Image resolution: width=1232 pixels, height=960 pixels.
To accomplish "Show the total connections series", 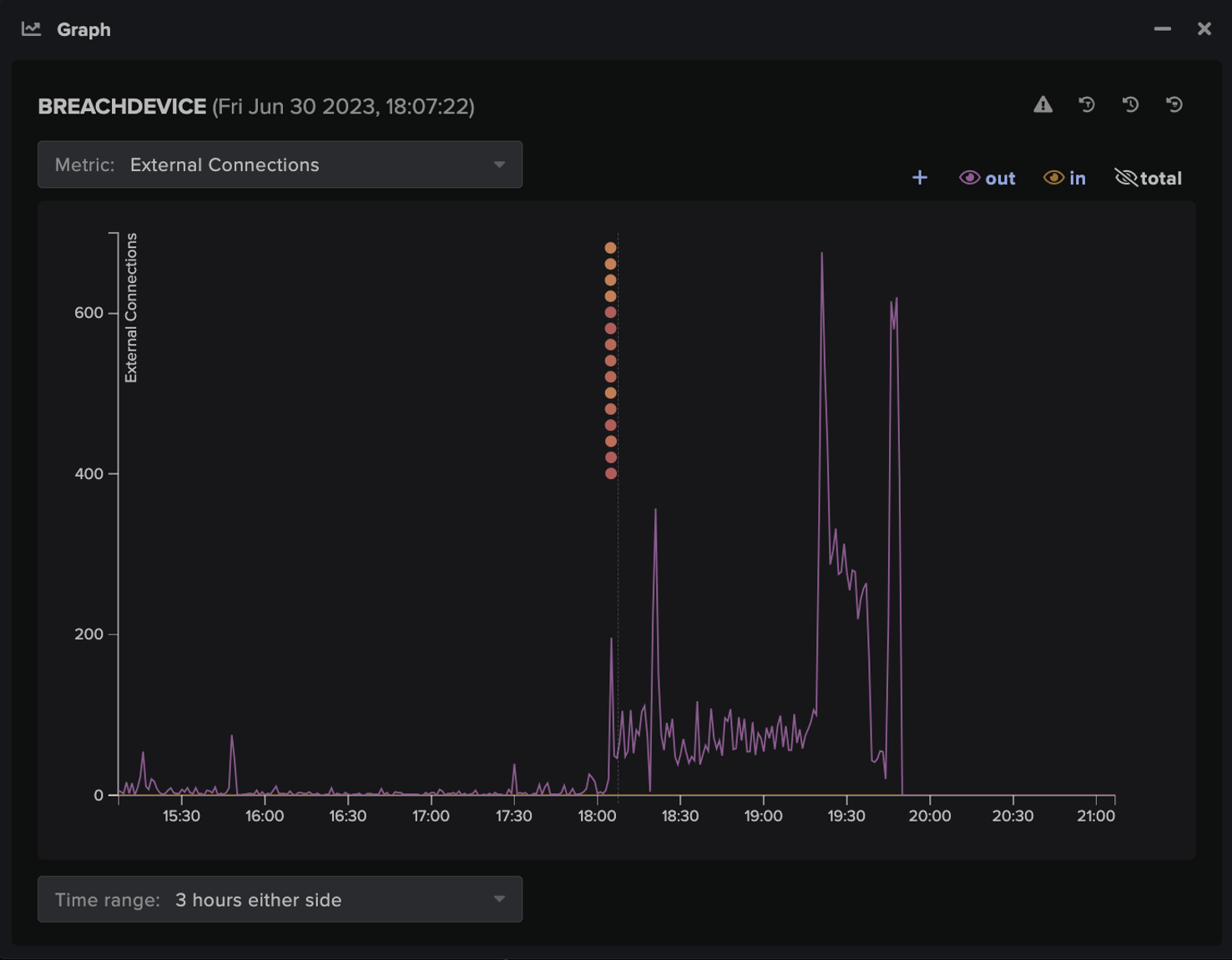I will pyautogui.click(x=1149, y=178).
